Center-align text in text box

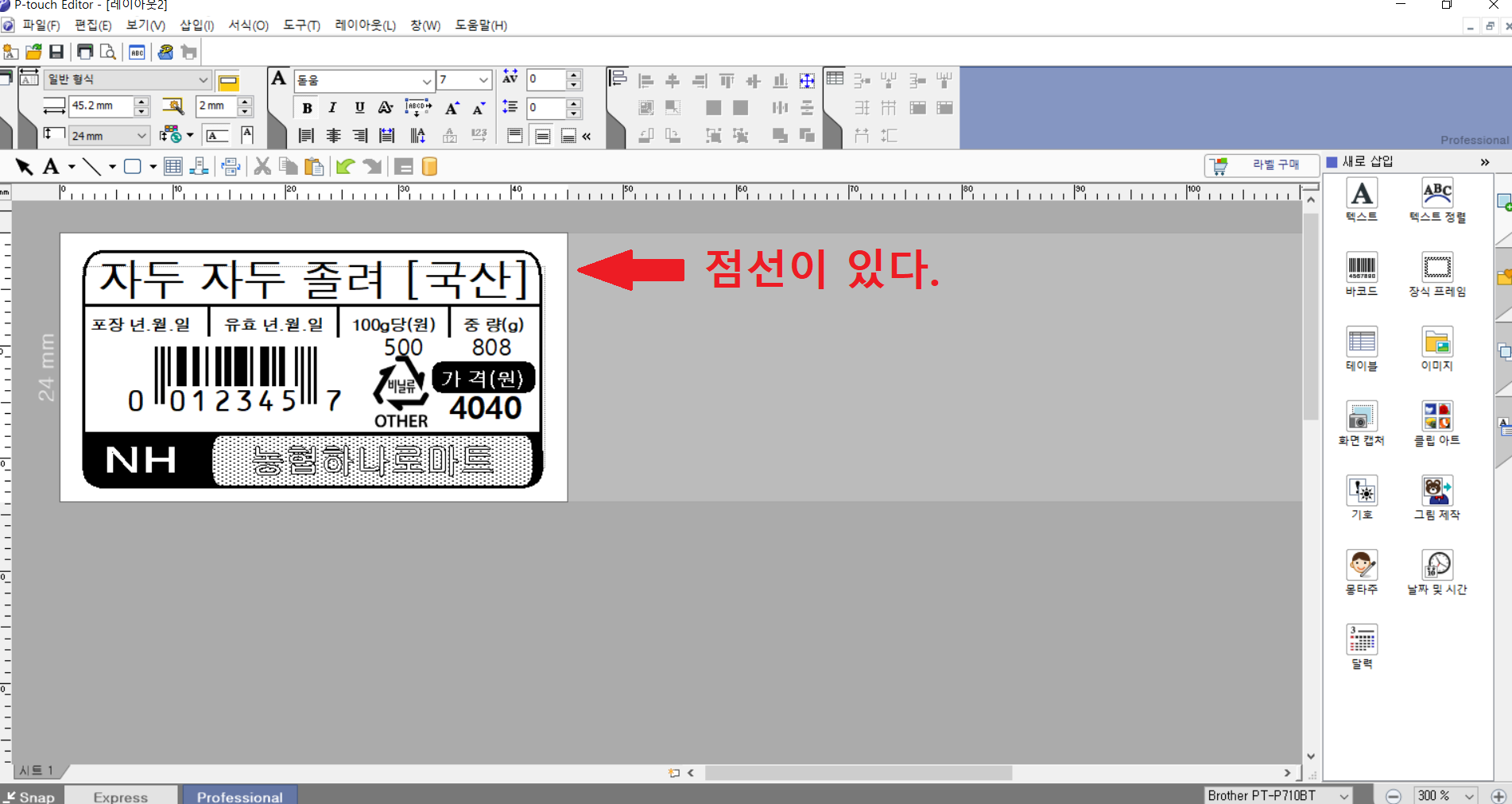[333, 136]
